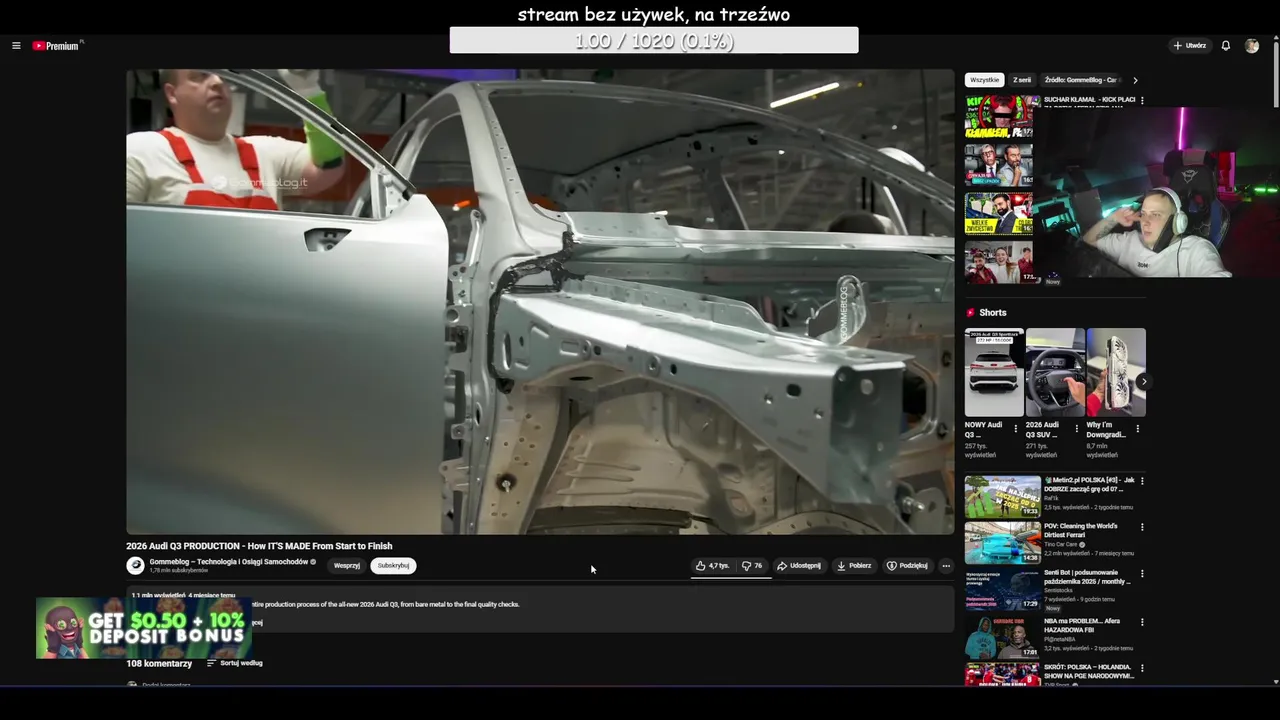Open SKRÓT: POLSKA – HOLANDIA video
The height and width of the screenshot is (720, 1280).
click(1089, 671)
